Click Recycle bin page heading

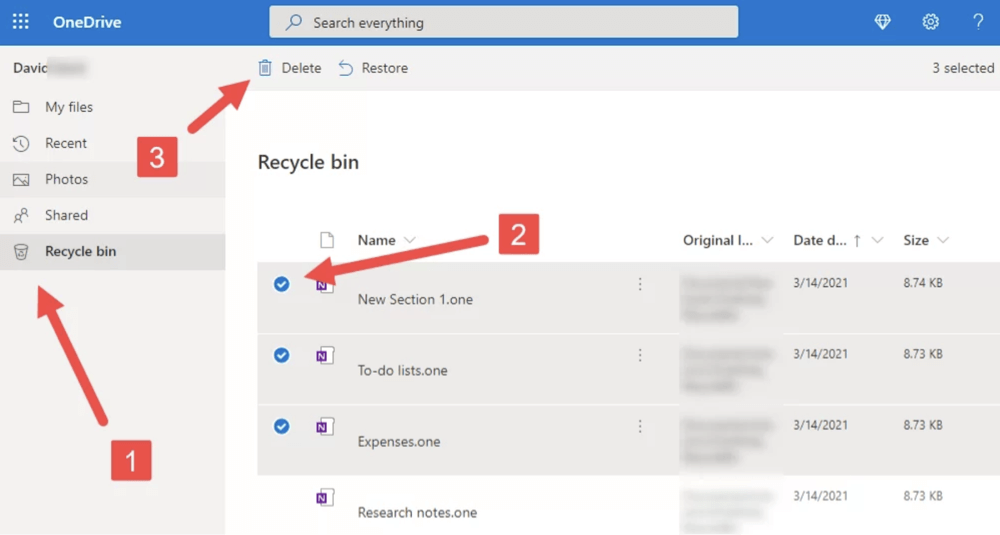308,162
